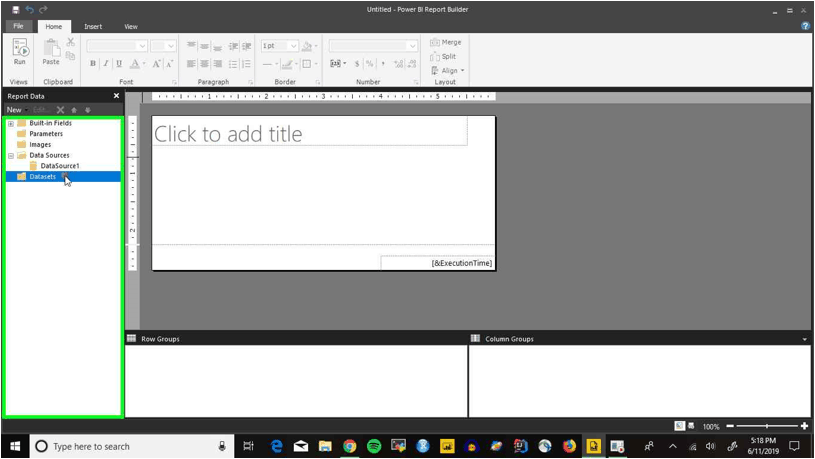Toggle Italic formatting button

(106, 64)
